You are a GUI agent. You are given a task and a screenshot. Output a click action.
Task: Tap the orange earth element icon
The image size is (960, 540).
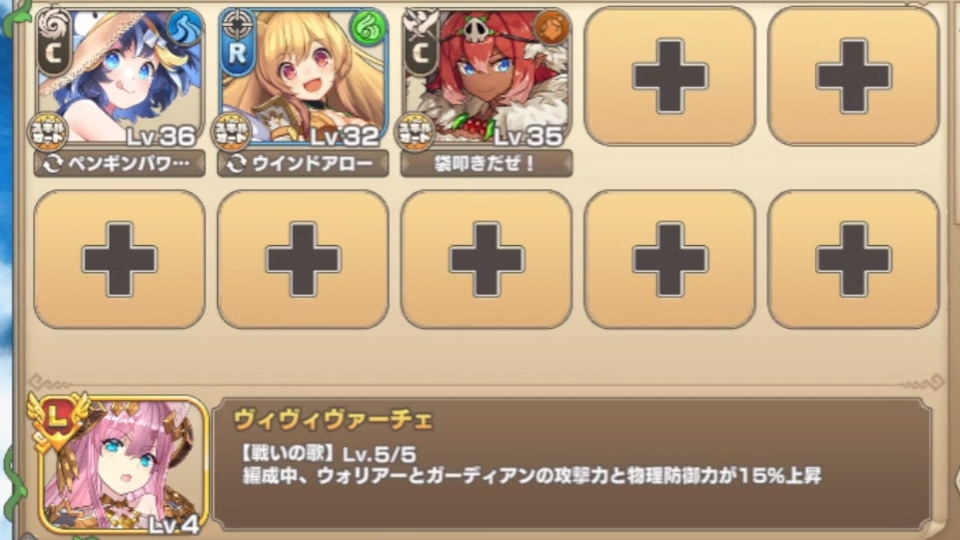[552, 28]
